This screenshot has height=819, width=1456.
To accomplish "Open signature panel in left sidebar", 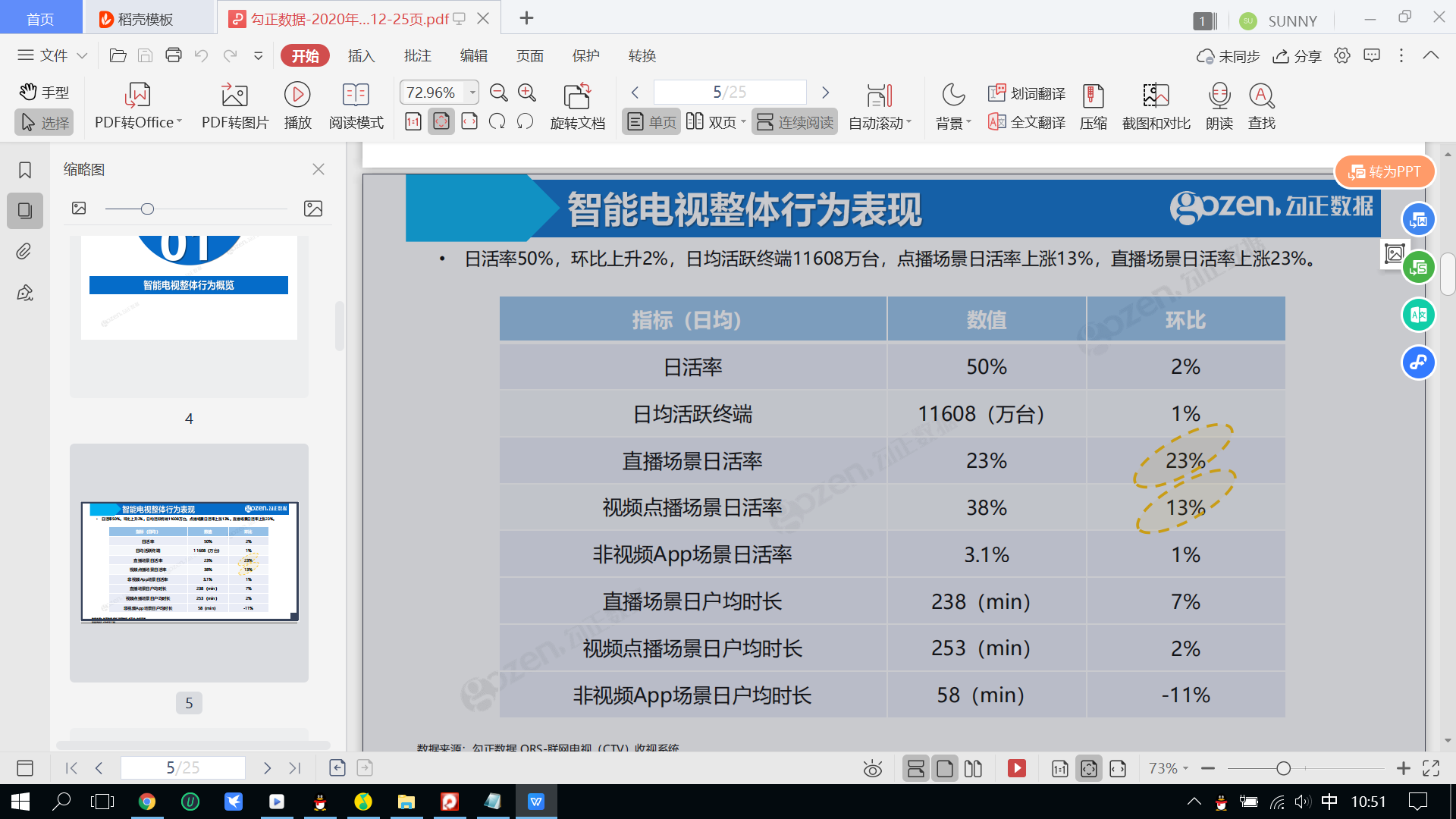I will (x=25, y=293).
